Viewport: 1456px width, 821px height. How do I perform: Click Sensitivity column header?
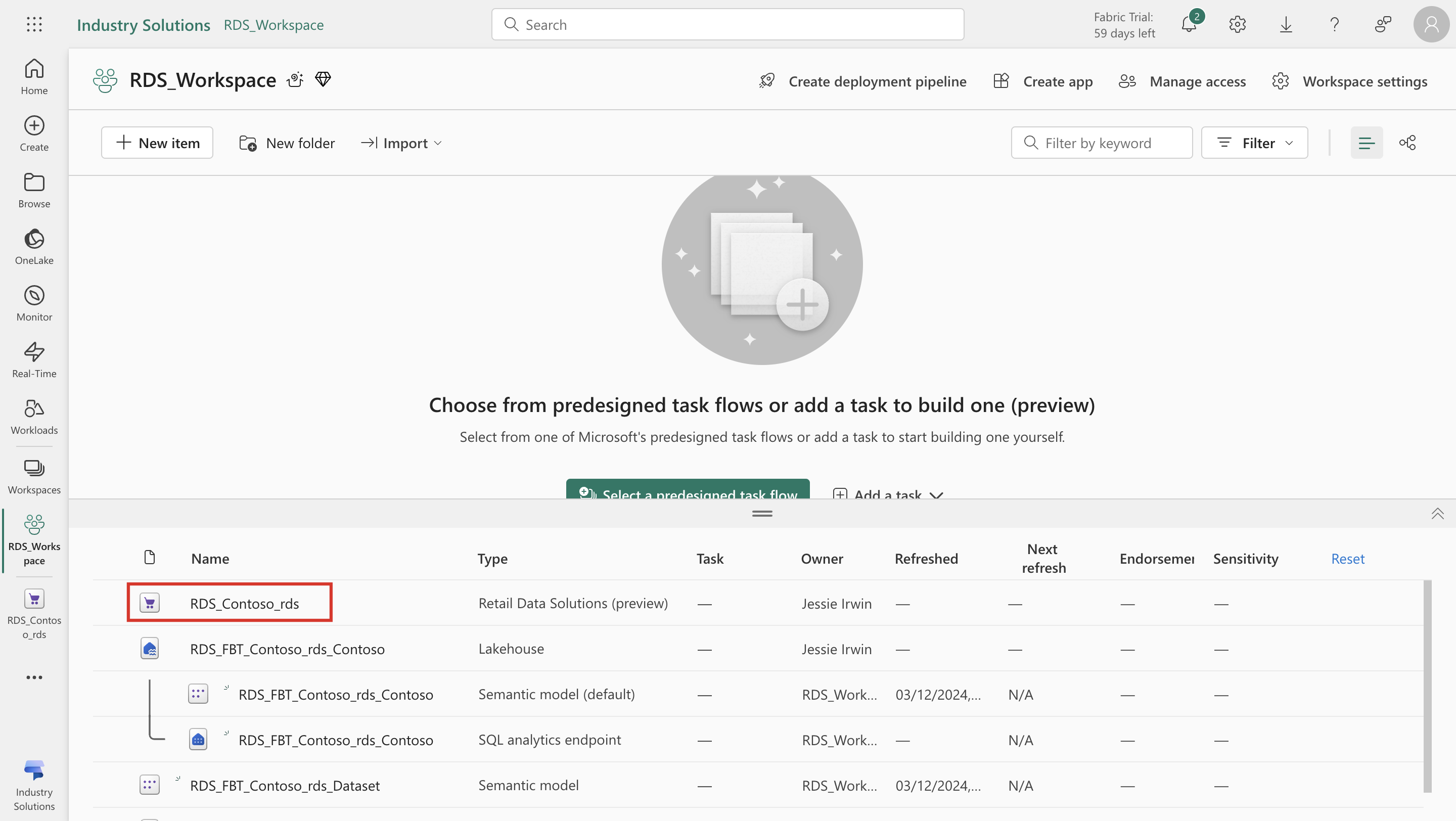(x=1246, y=559)
